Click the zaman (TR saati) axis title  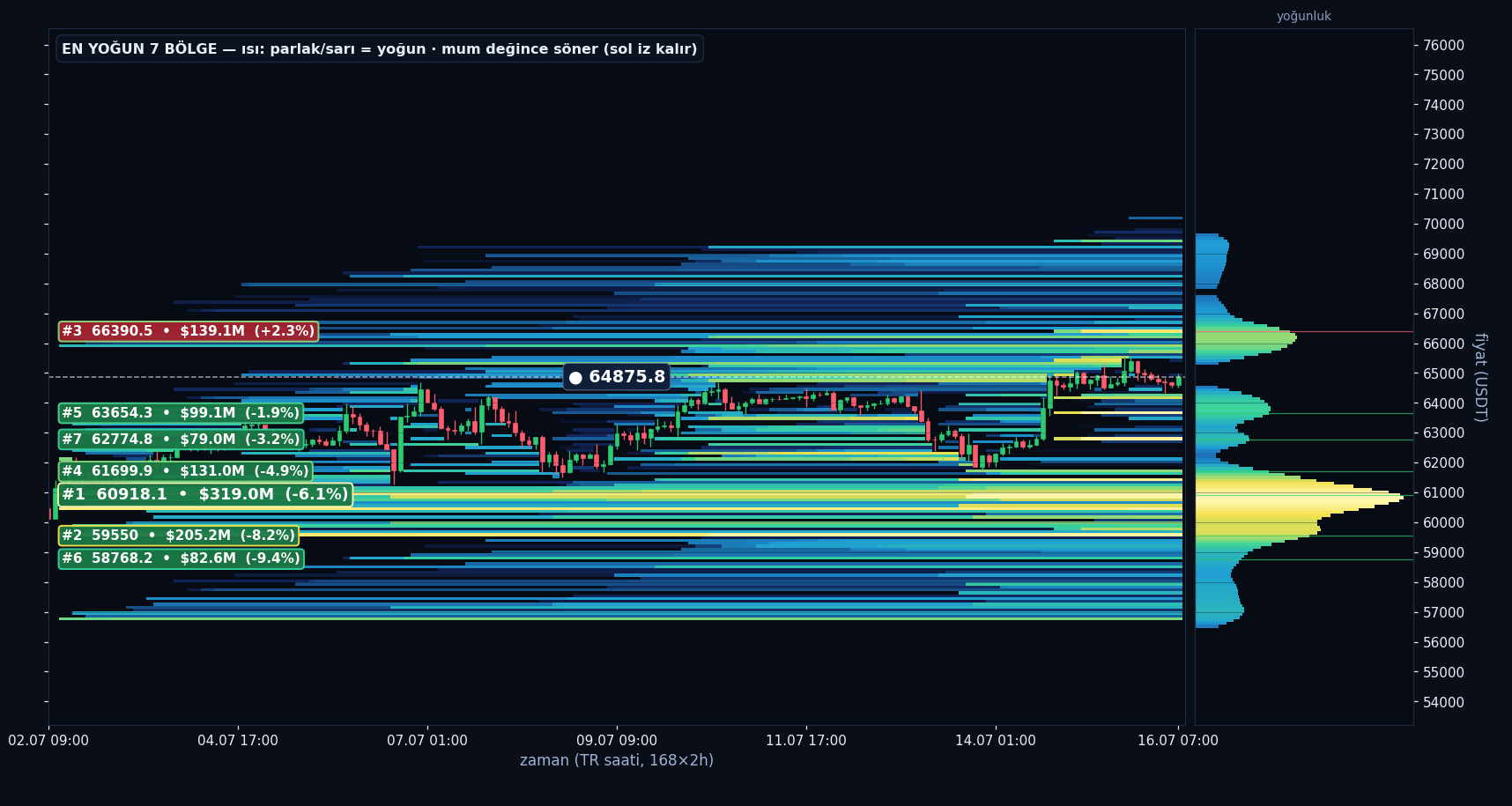pyautogui.click(x=617, y=760)
